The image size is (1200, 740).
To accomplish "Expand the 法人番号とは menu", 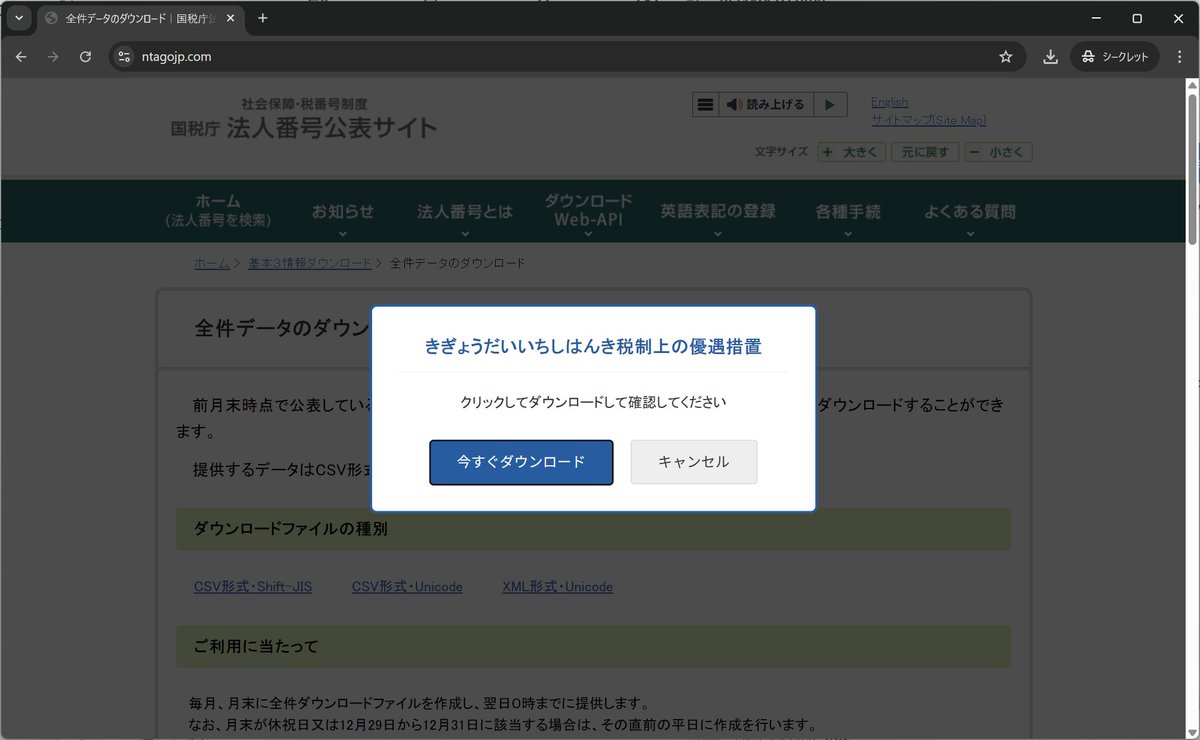I will point(465,211).
